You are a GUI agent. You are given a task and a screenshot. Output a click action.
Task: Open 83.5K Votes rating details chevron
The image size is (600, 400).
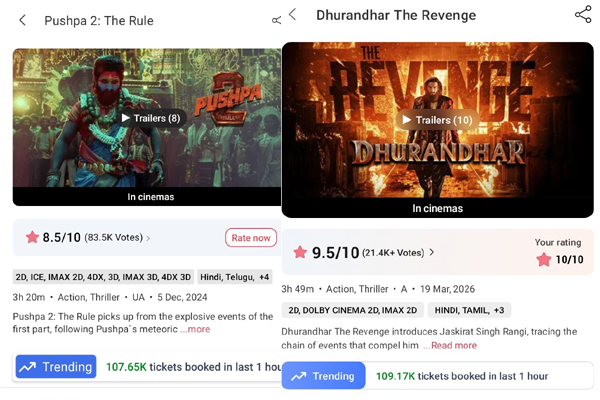(148, 238)
